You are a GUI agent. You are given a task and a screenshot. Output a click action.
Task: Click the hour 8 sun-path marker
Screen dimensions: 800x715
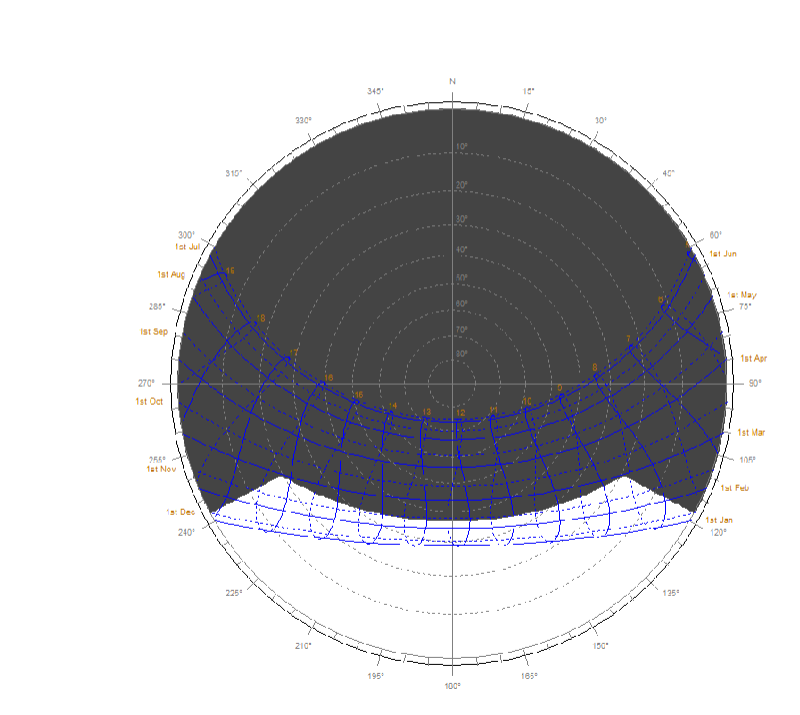595,367
